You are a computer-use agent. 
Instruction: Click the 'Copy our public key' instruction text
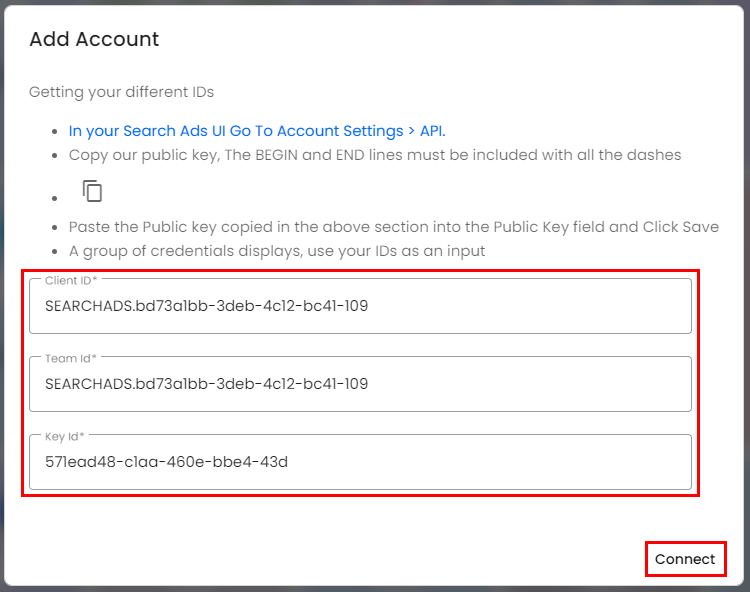374,155
